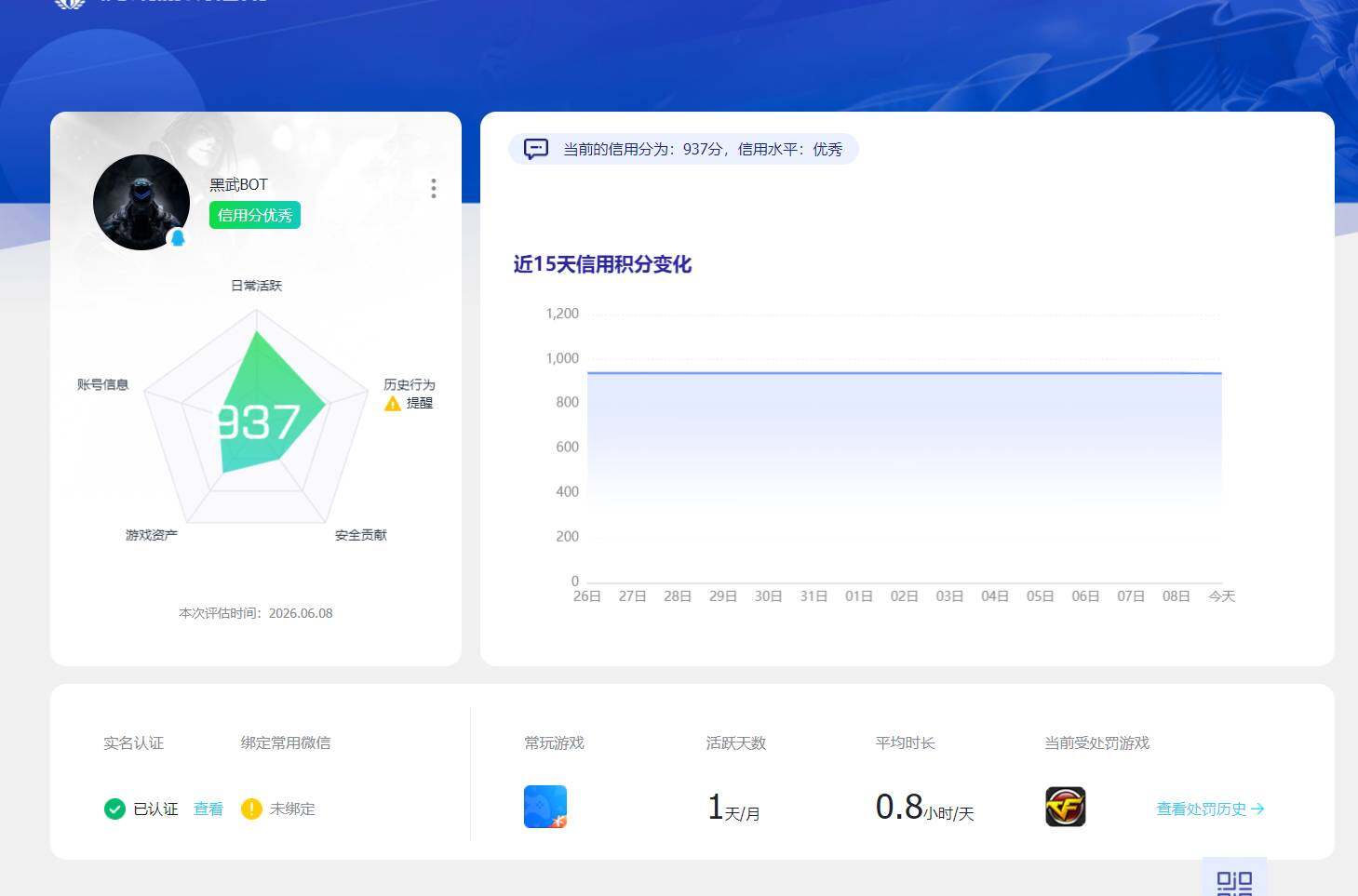The image size is (1358, 896).
Task: Click the 安全贡献 radar axis label
Action: (x=361, y=535)
